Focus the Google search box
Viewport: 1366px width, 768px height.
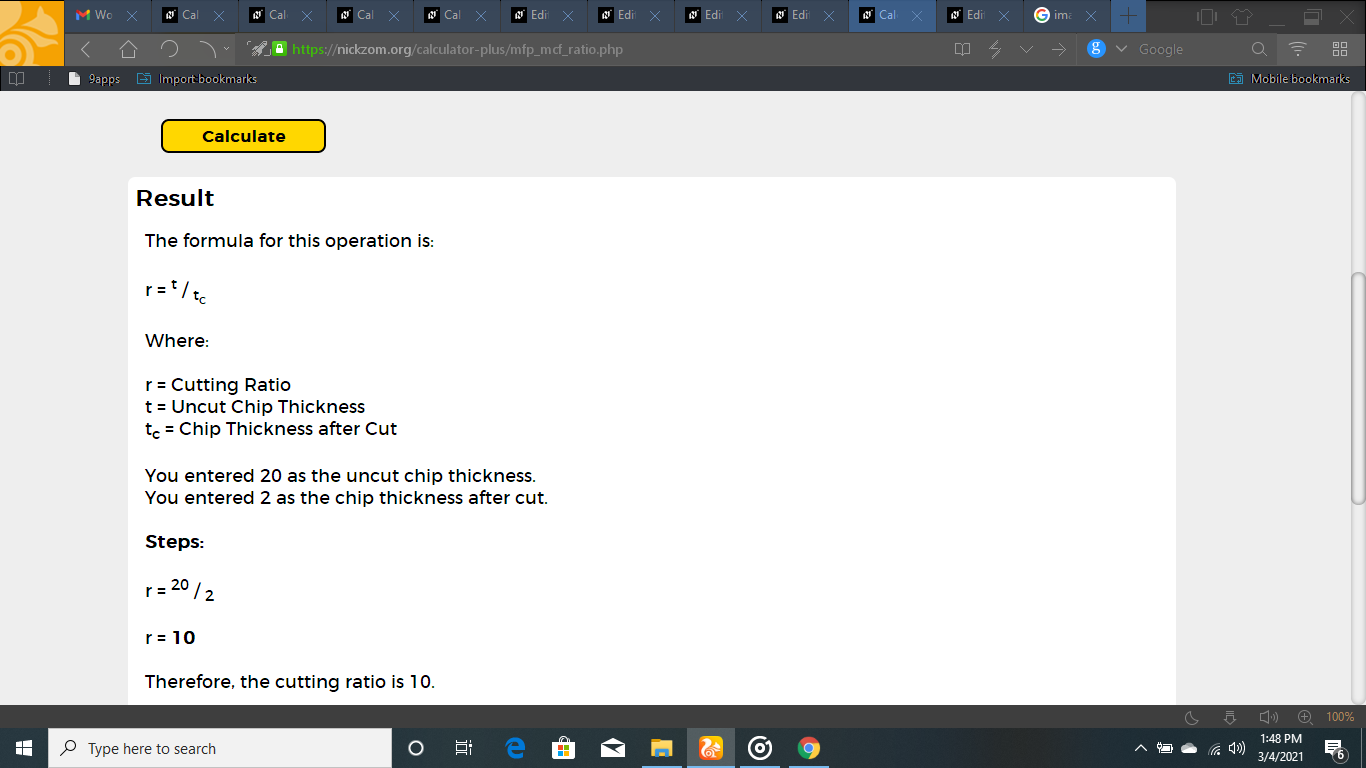(x=1190, y=49)
